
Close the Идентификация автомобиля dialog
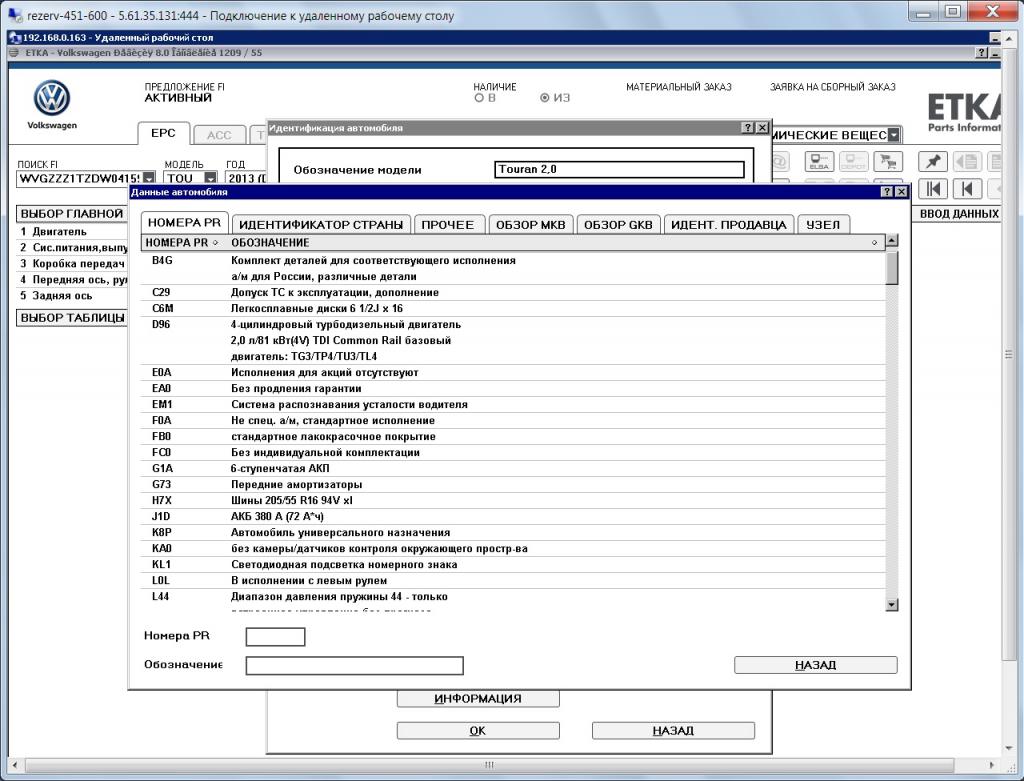(762, 128)
